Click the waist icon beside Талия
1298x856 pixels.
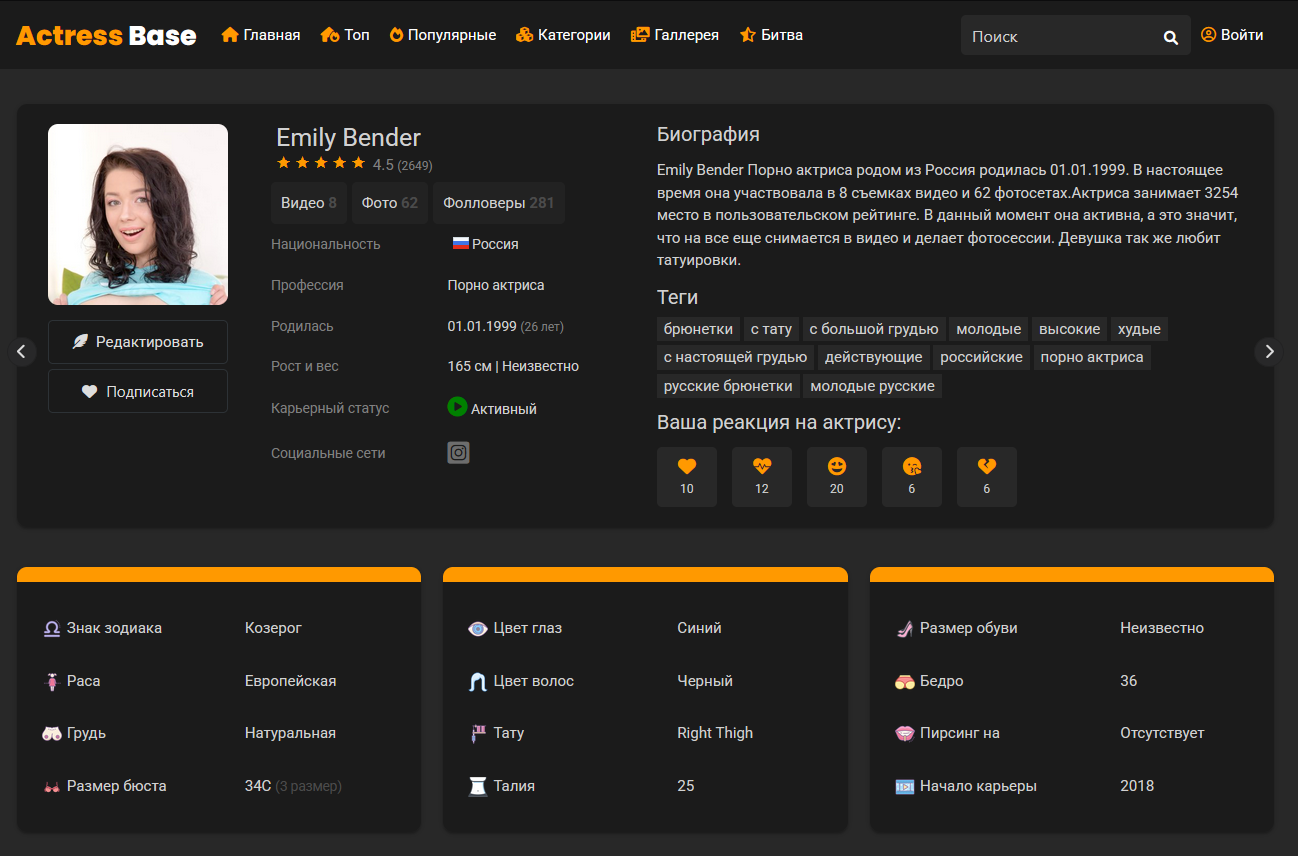[x=478, y=786]
